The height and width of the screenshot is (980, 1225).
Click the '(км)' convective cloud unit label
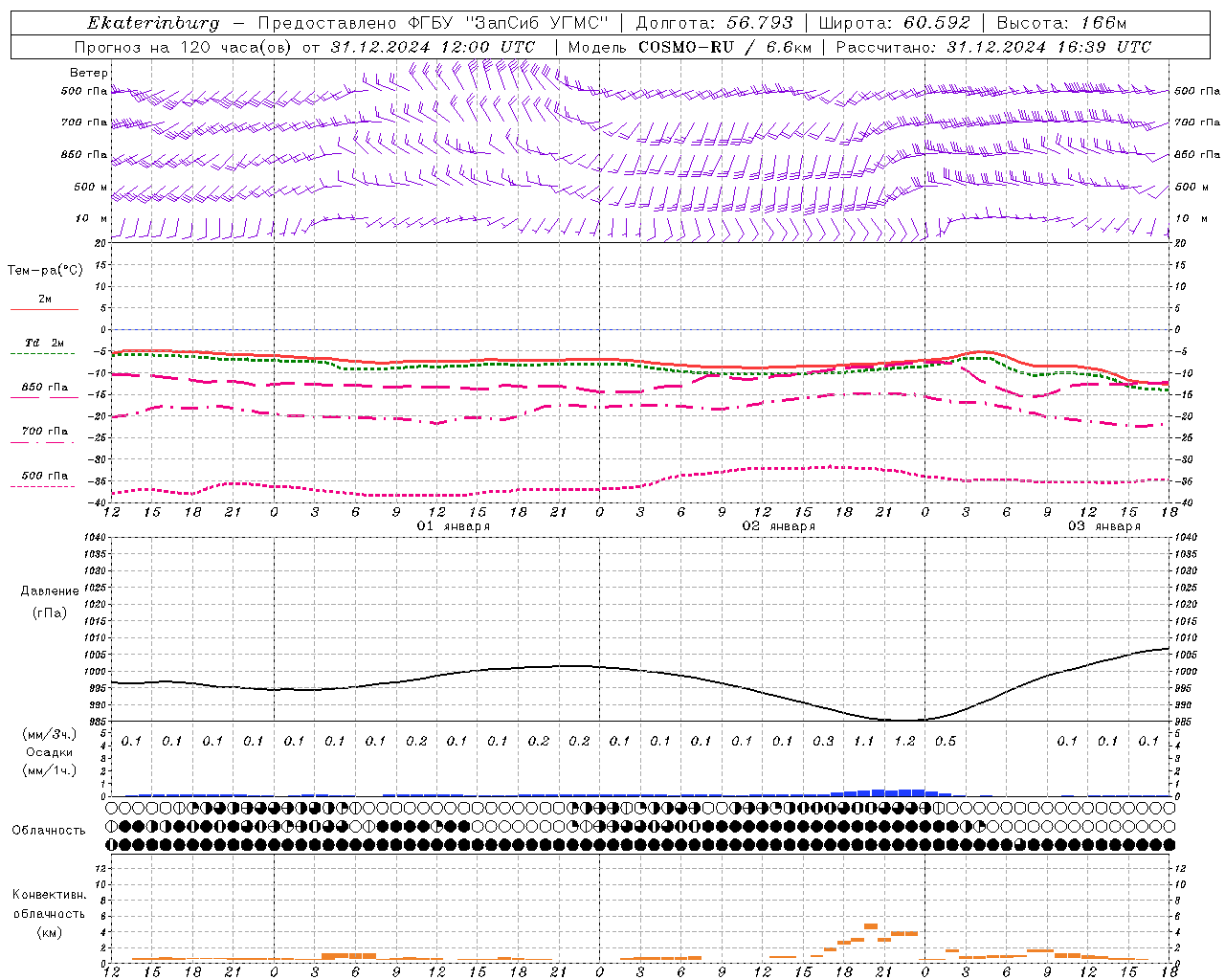click(50, 932)
